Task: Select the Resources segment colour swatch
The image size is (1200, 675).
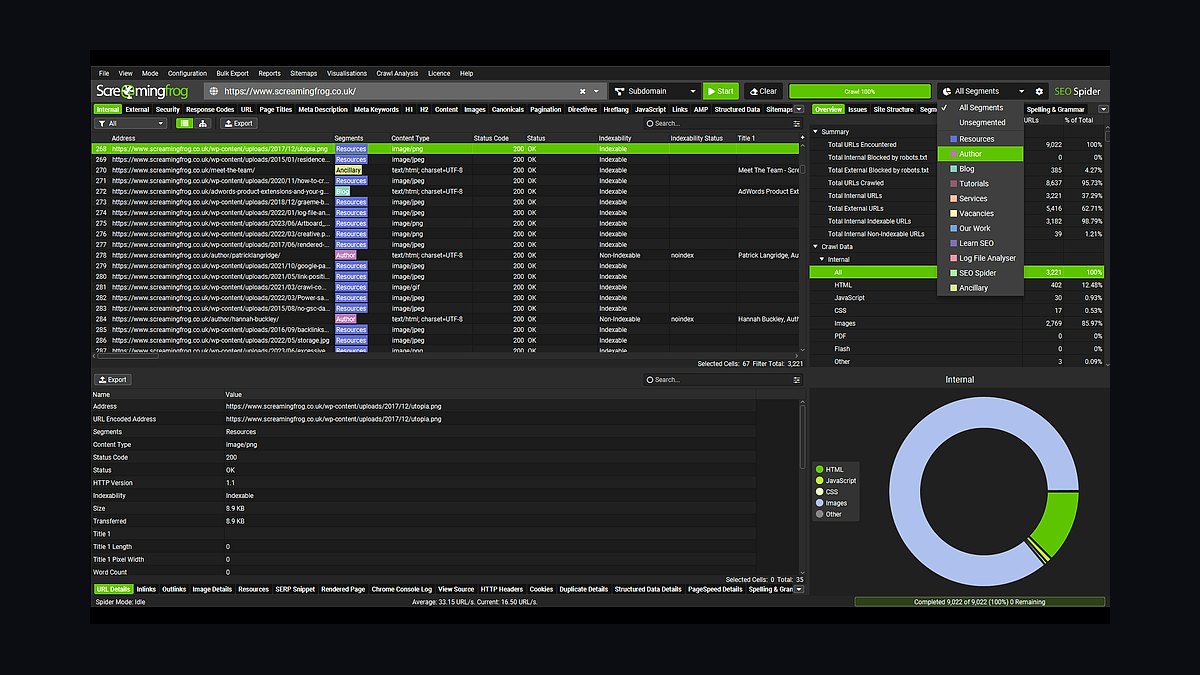Action: (x=954, y=139)
